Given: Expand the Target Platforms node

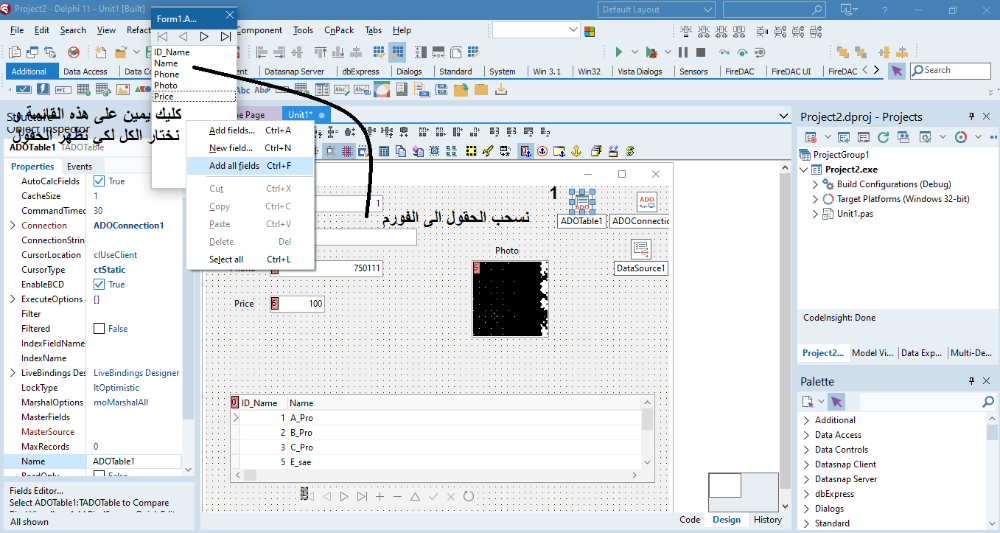Looking at the screenshot, I should [815, 199].
